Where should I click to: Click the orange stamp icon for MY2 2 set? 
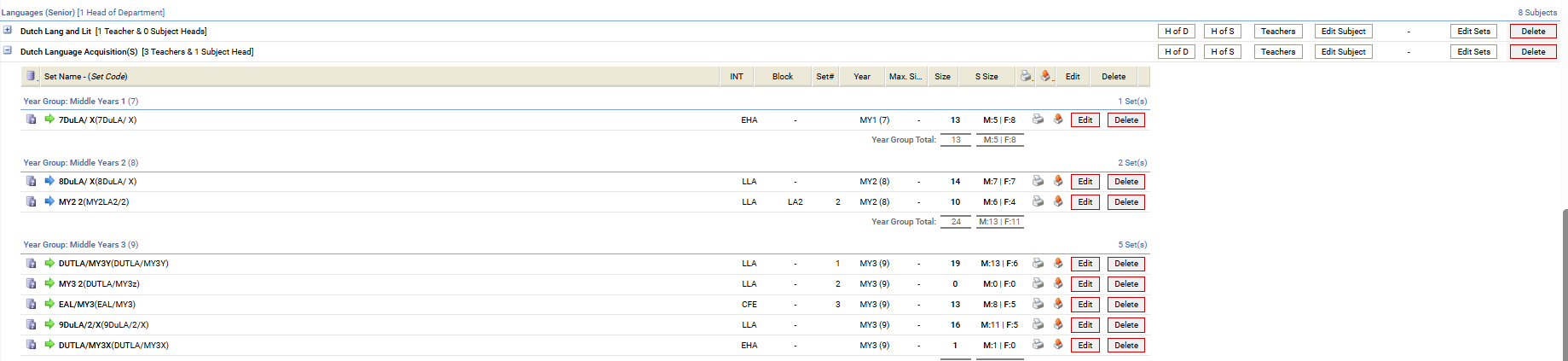coord(1058,201)
